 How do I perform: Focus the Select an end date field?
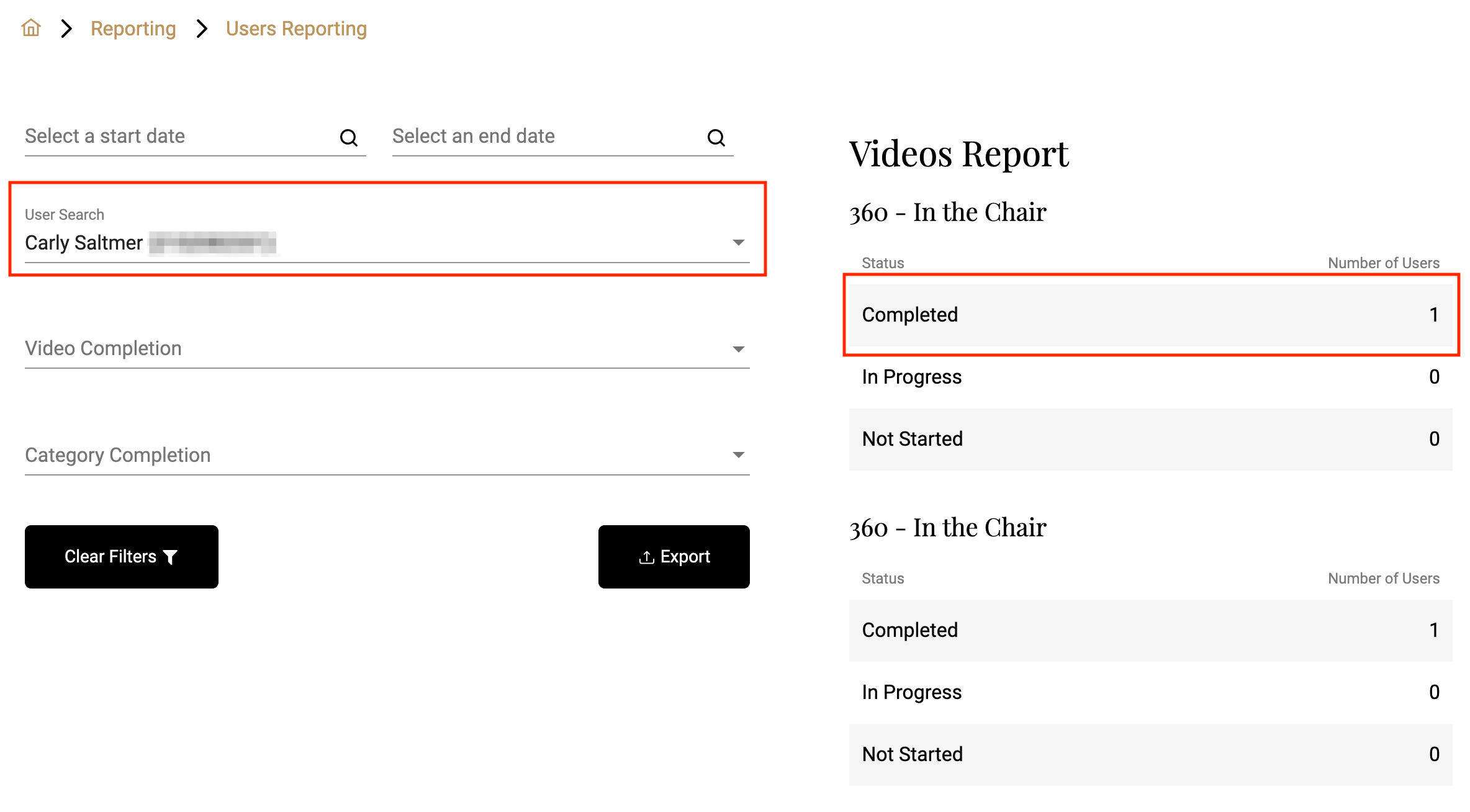[x=563, y=137]
